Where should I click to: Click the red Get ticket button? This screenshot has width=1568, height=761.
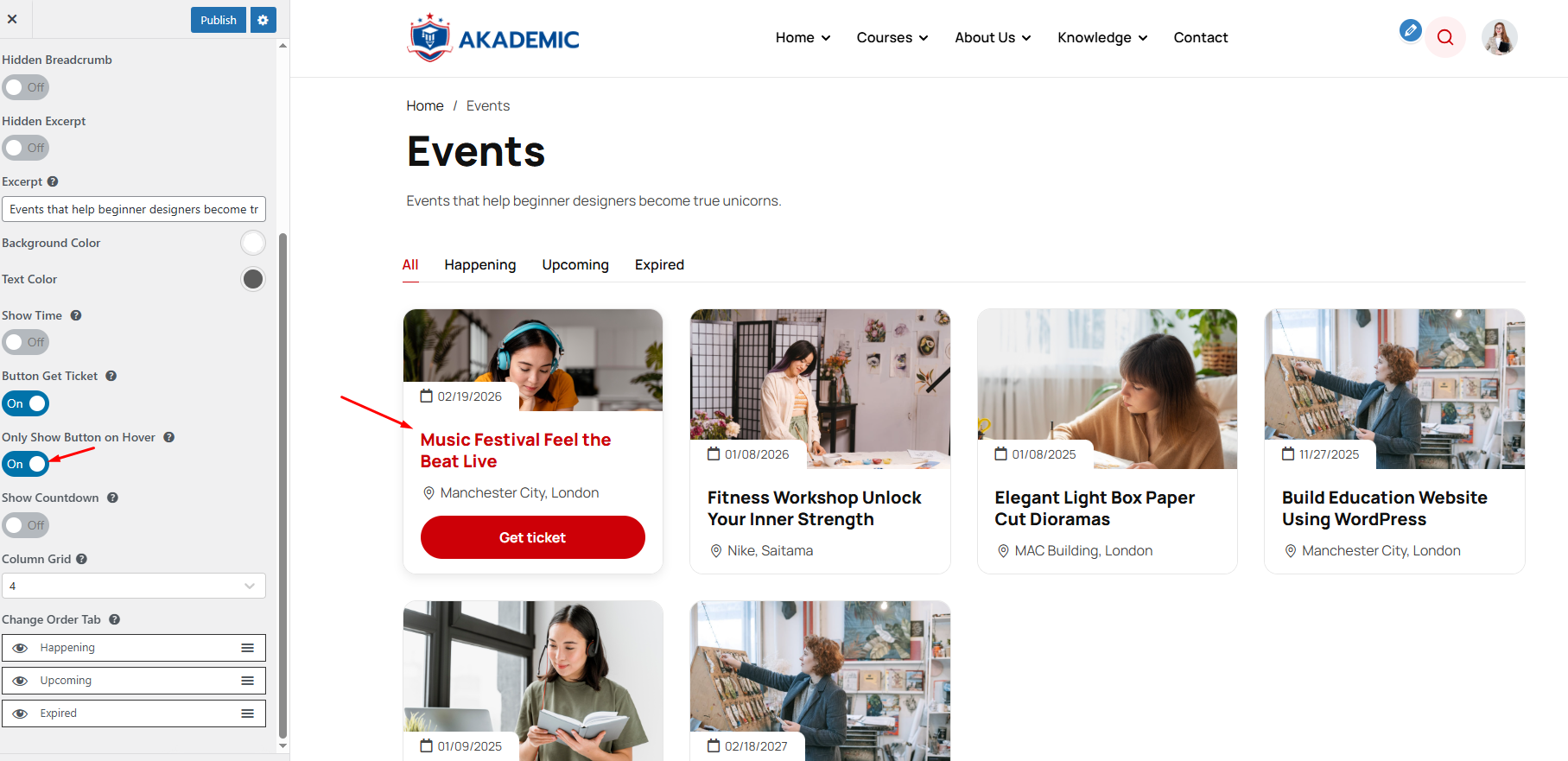pyautogui.click(x=533, y=537)
